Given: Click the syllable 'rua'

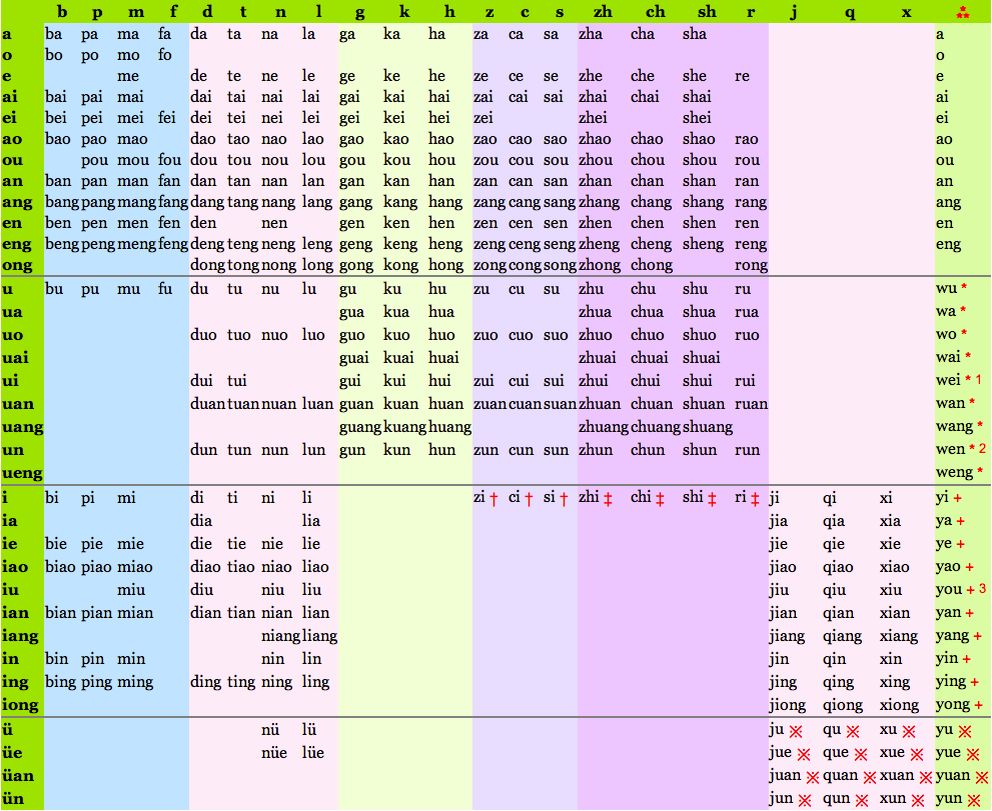Looking at the screenshot, I should [x=747, y=313].
